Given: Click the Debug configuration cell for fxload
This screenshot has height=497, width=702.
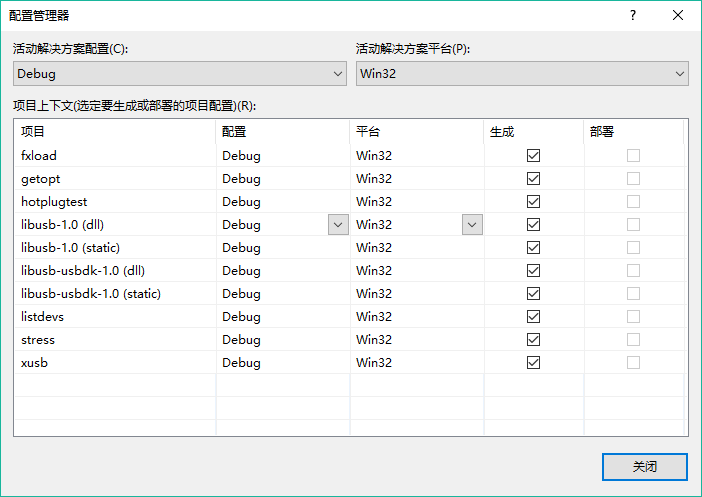Looking at the screenshot, I should (283, 156).
